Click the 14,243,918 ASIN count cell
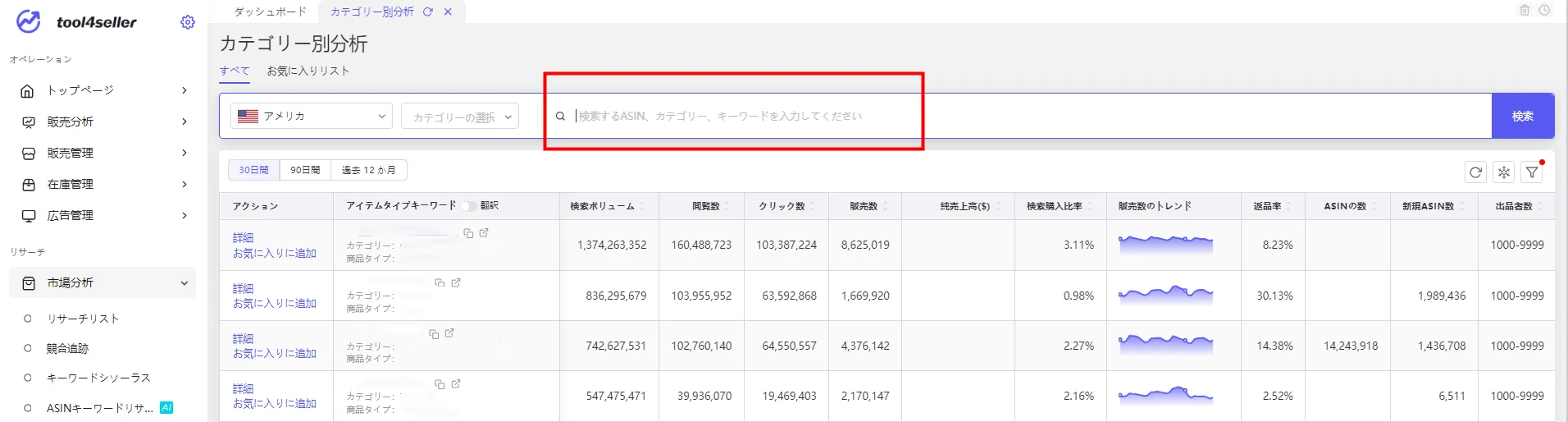Image resolution: width=1568 pixels, height=422 pixels. [x=1351, y=346]
